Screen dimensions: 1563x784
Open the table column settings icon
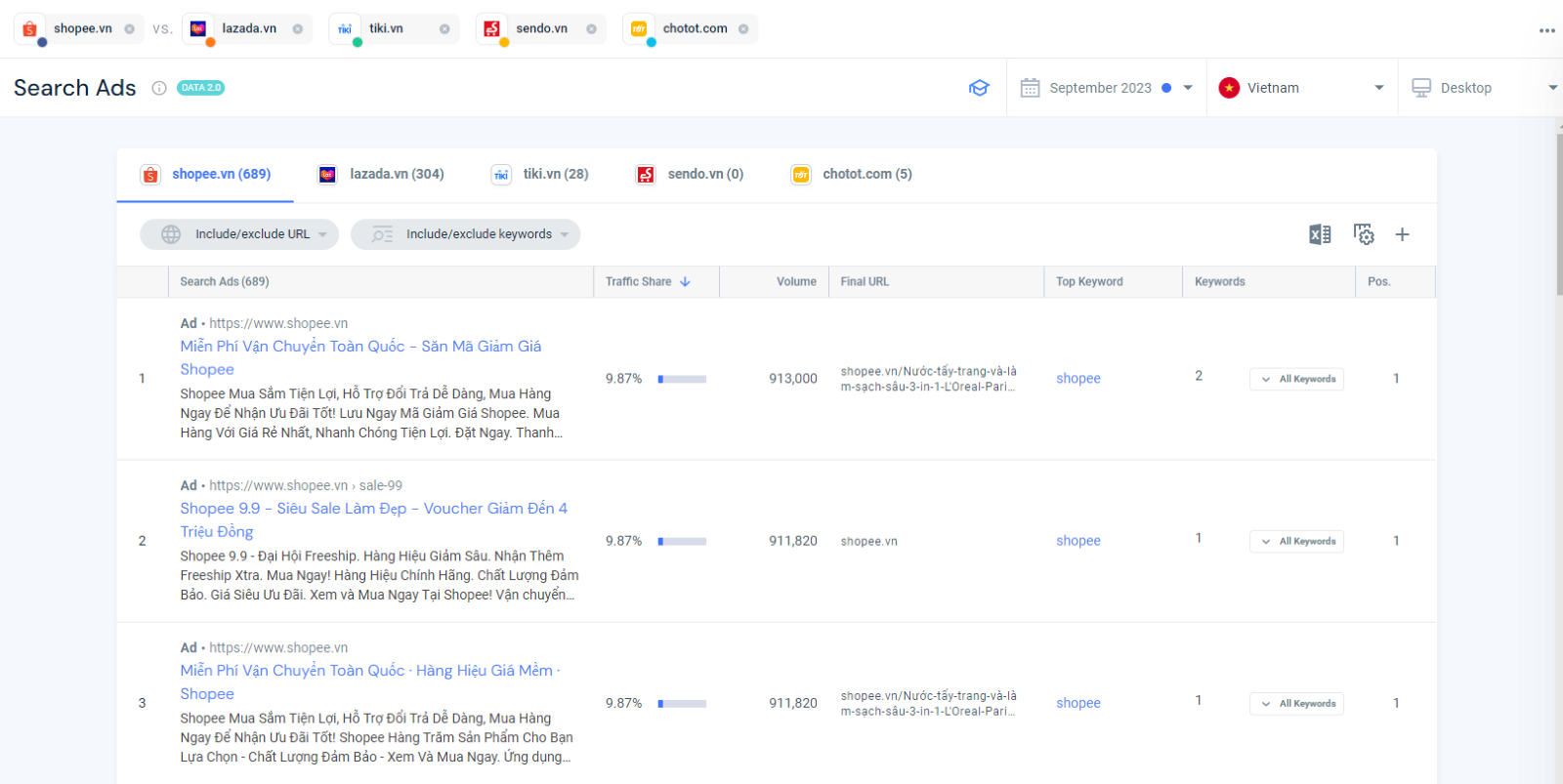pos(1364,234)
